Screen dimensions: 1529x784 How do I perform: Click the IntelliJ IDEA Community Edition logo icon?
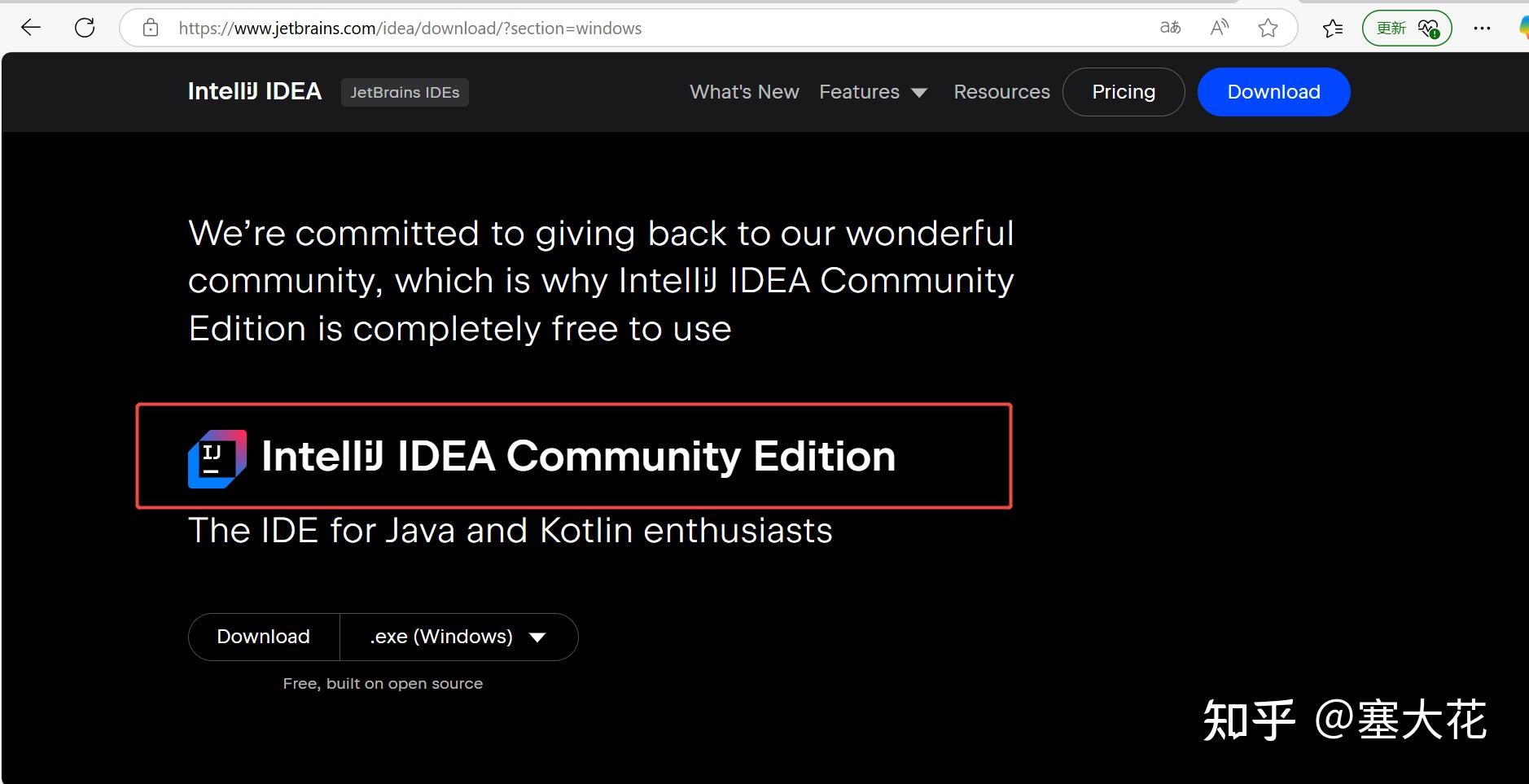pos(217,459)
